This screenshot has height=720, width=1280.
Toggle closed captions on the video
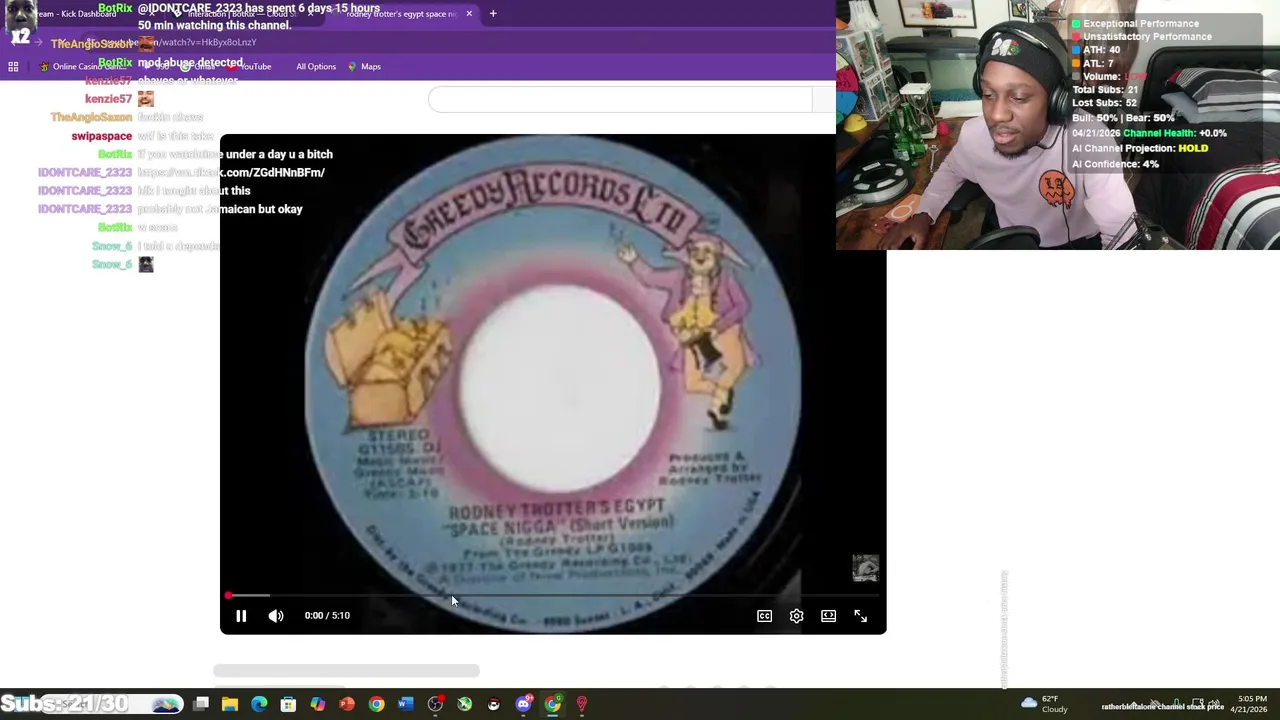764,616
